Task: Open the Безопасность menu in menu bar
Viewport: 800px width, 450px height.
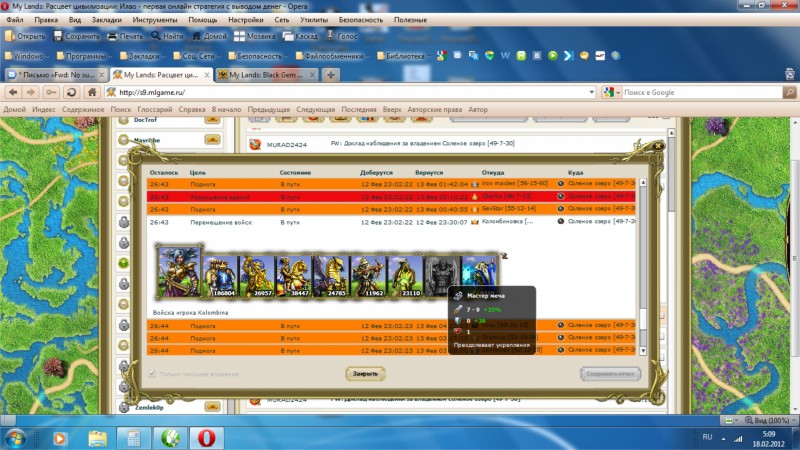Action: pyautogui.click(x=361, y=20)
